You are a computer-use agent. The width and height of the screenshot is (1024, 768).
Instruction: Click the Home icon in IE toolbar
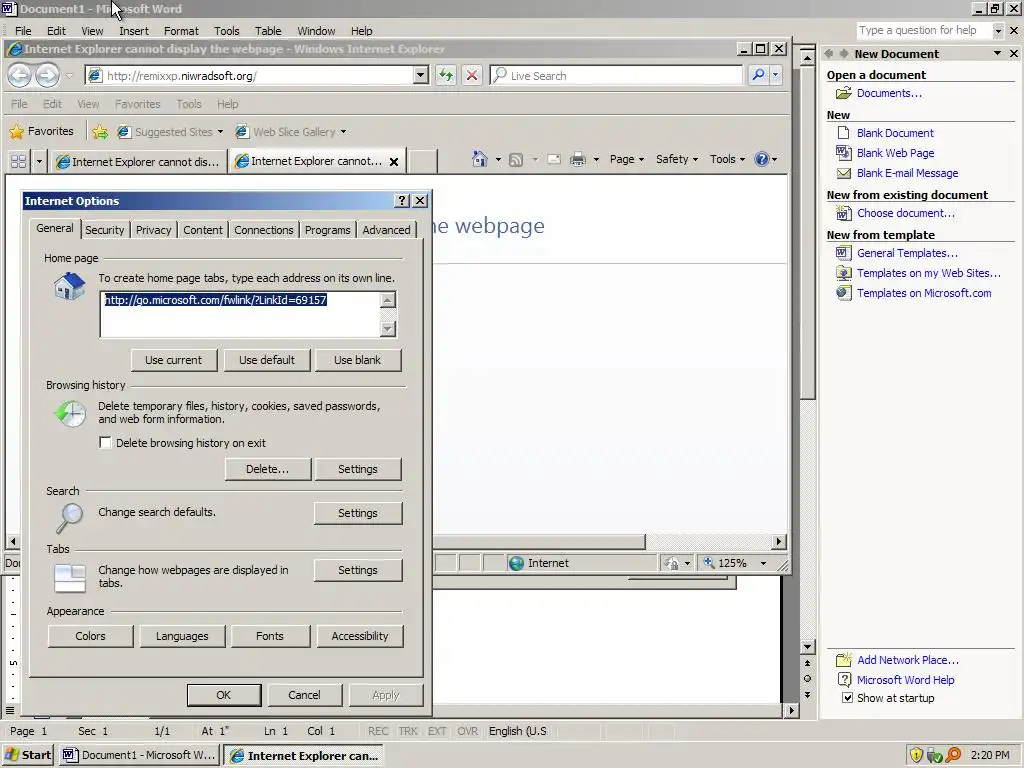(x=479, y=159)
